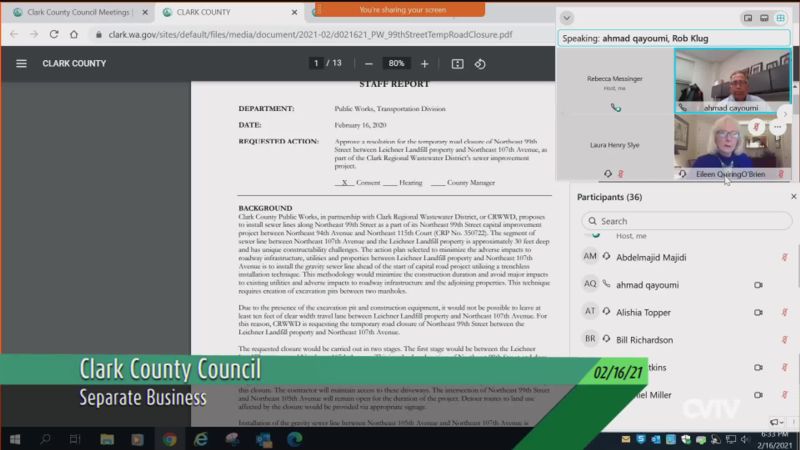Click the fit to page button
Viewport: 800px width, 450px height.
tap(457, 63)
